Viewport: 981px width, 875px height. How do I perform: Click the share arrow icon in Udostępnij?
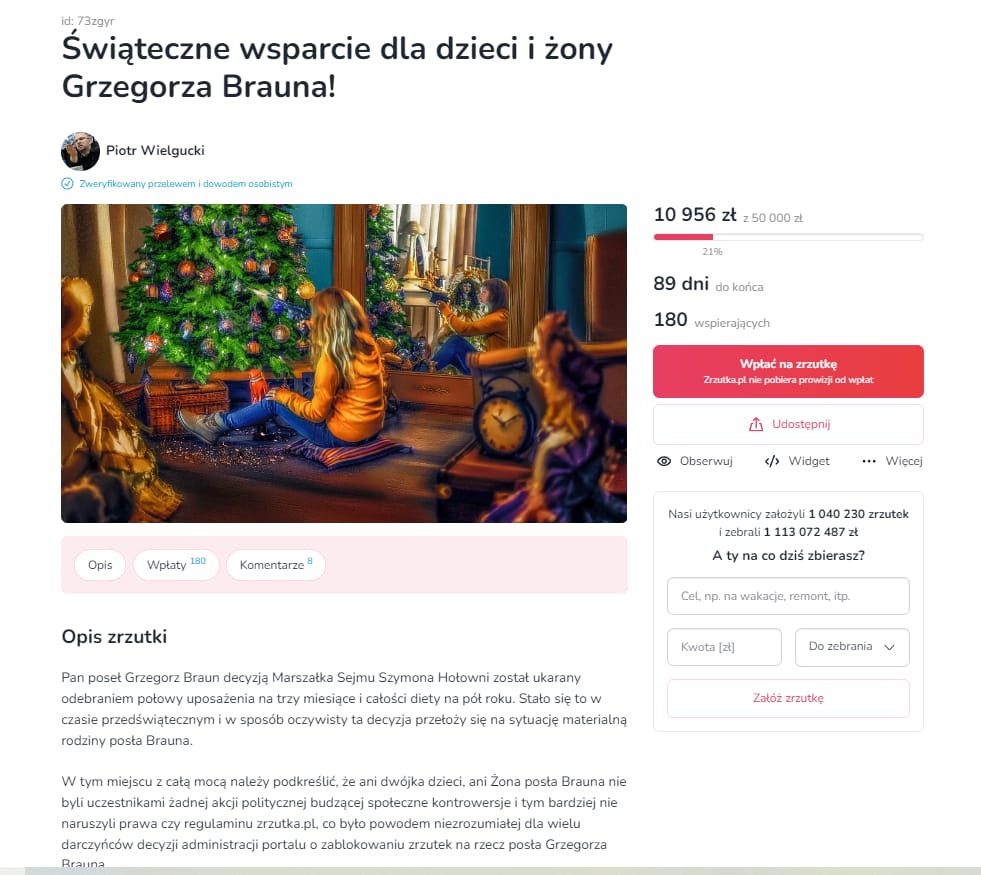(756, 424)
